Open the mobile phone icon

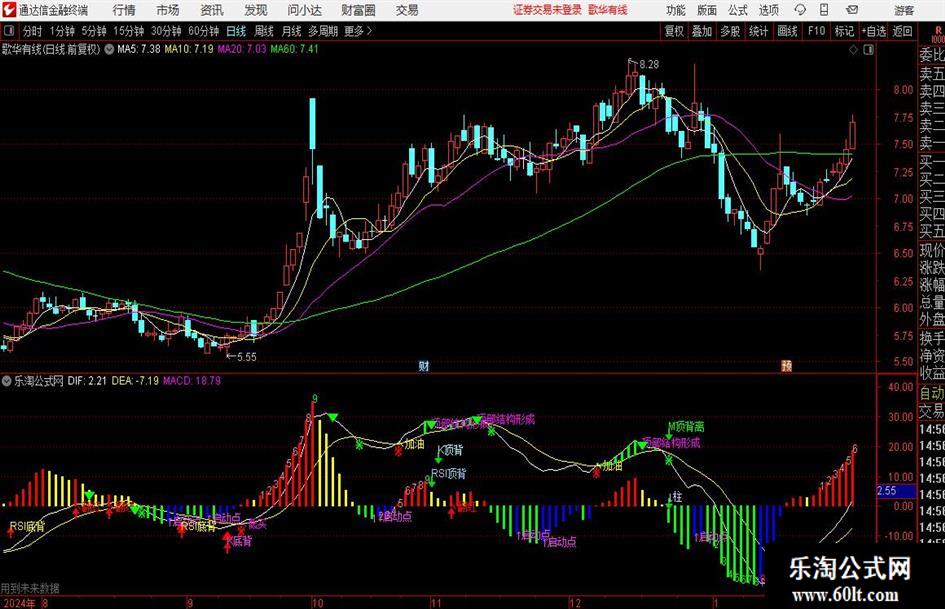click(824, 10)
